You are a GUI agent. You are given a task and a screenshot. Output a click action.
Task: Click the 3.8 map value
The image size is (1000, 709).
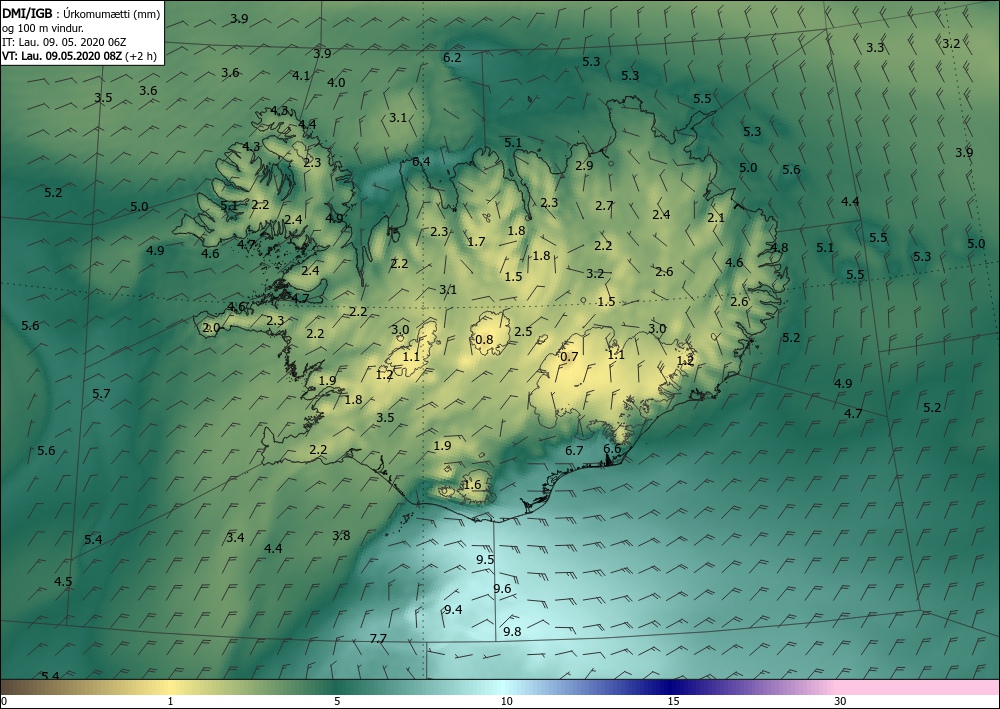pyautogui.click(x=341, y=536)
